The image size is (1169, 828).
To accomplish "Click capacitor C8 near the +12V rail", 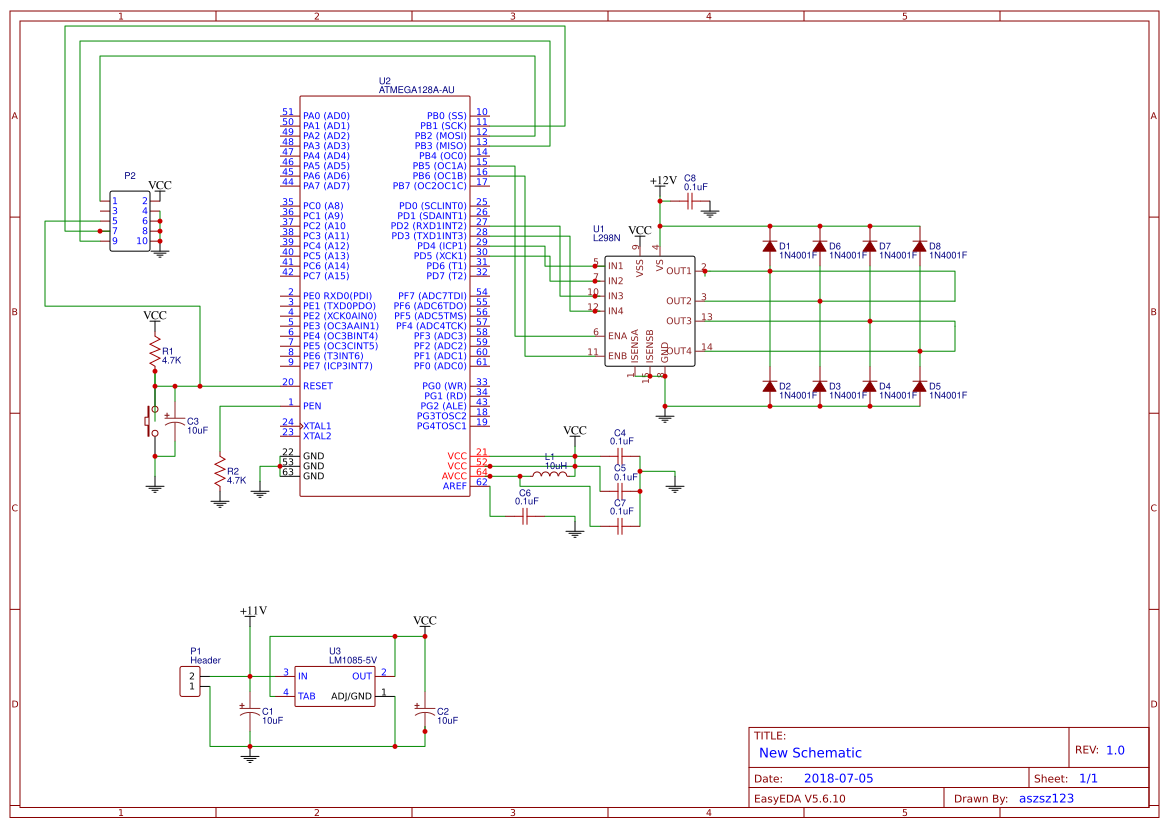I will point(689,200).
